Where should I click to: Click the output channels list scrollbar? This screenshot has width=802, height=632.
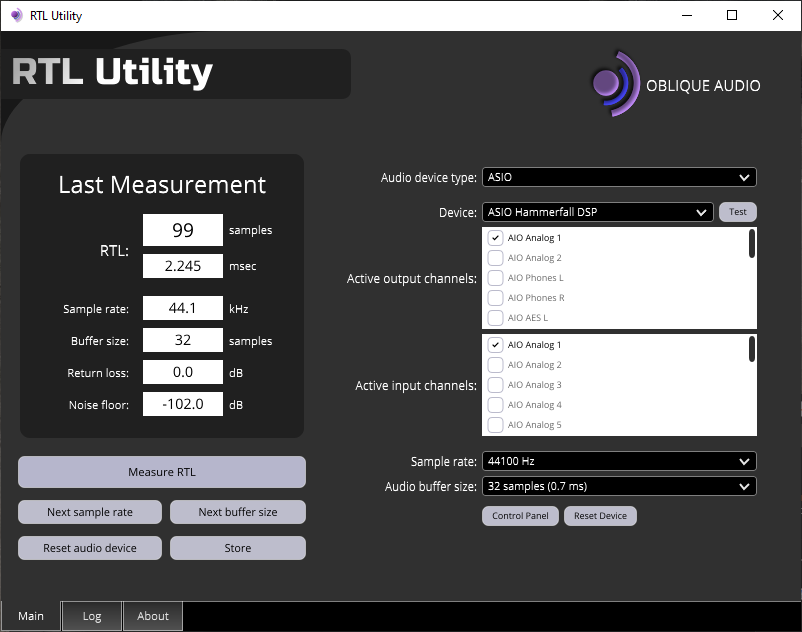751,243
